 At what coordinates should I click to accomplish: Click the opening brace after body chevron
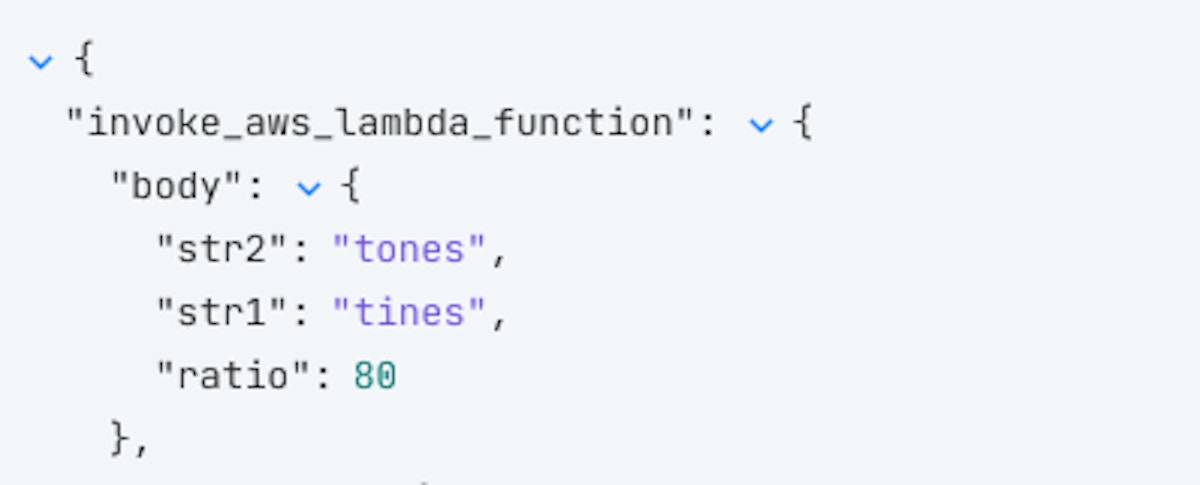click(349, 188)
